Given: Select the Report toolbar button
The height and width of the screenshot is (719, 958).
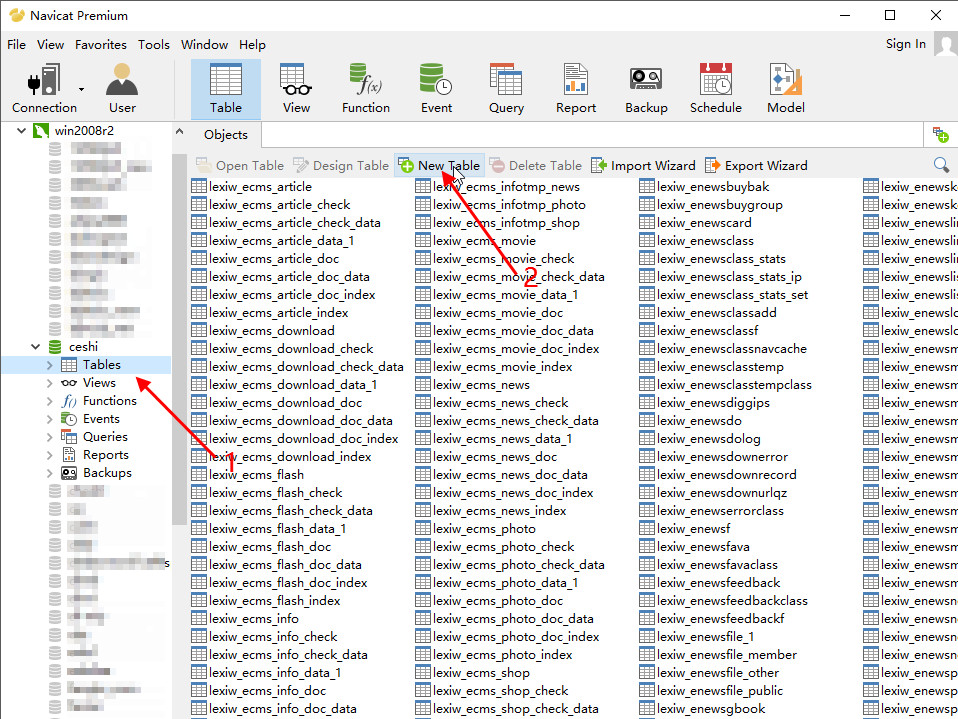Looking at the screenshot, I should 576,89.
